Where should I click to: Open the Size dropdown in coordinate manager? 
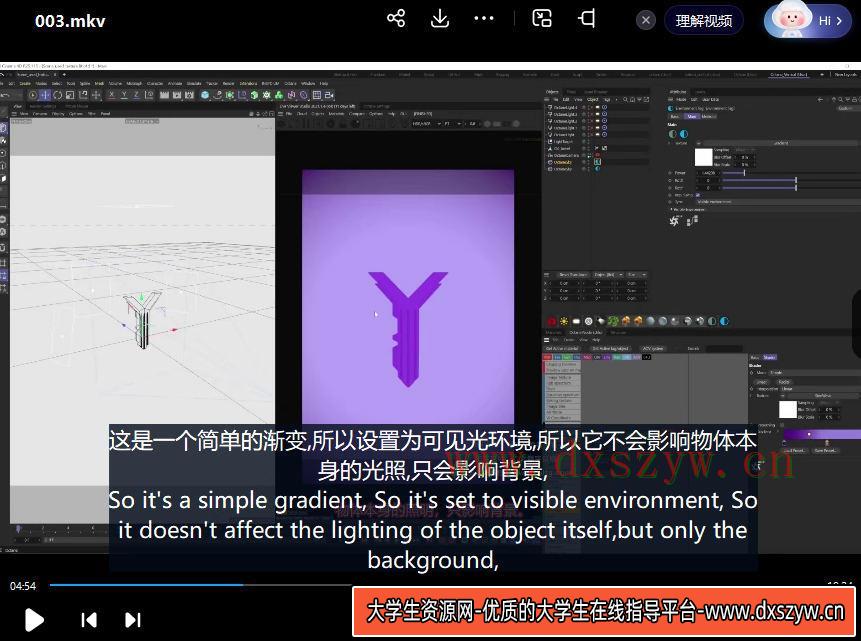coord(637,275)
